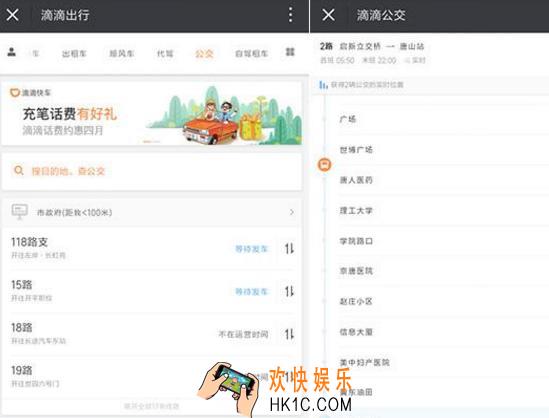Tap the orange bus position marker icon
Image resolution: width=549 pixels, height=418 pixels.
pos(325,165)
